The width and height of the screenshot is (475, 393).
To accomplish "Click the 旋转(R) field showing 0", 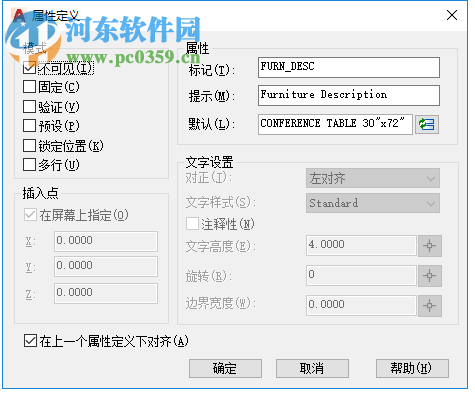I will (x=361, y=275).
